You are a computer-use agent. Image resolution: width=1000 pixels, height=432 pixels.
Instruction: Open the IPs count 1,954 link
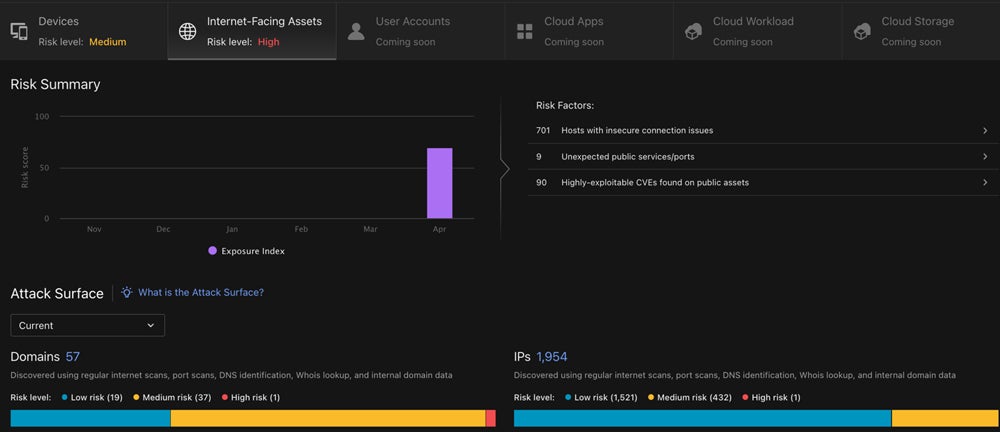tap(552, 357)
